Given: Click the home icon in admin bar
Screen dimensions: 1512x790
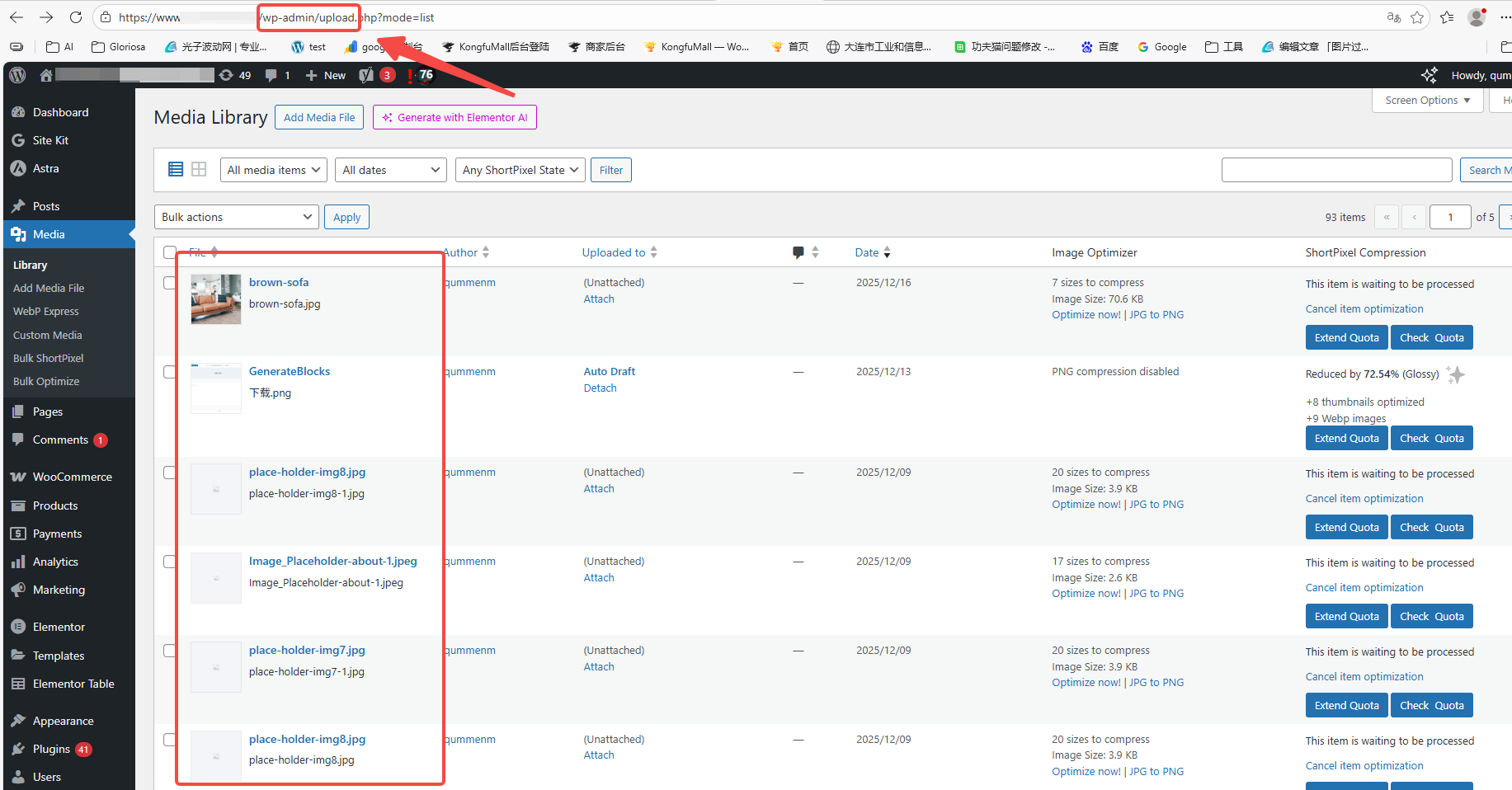Looking at the screenshot, I should (46, 75).
